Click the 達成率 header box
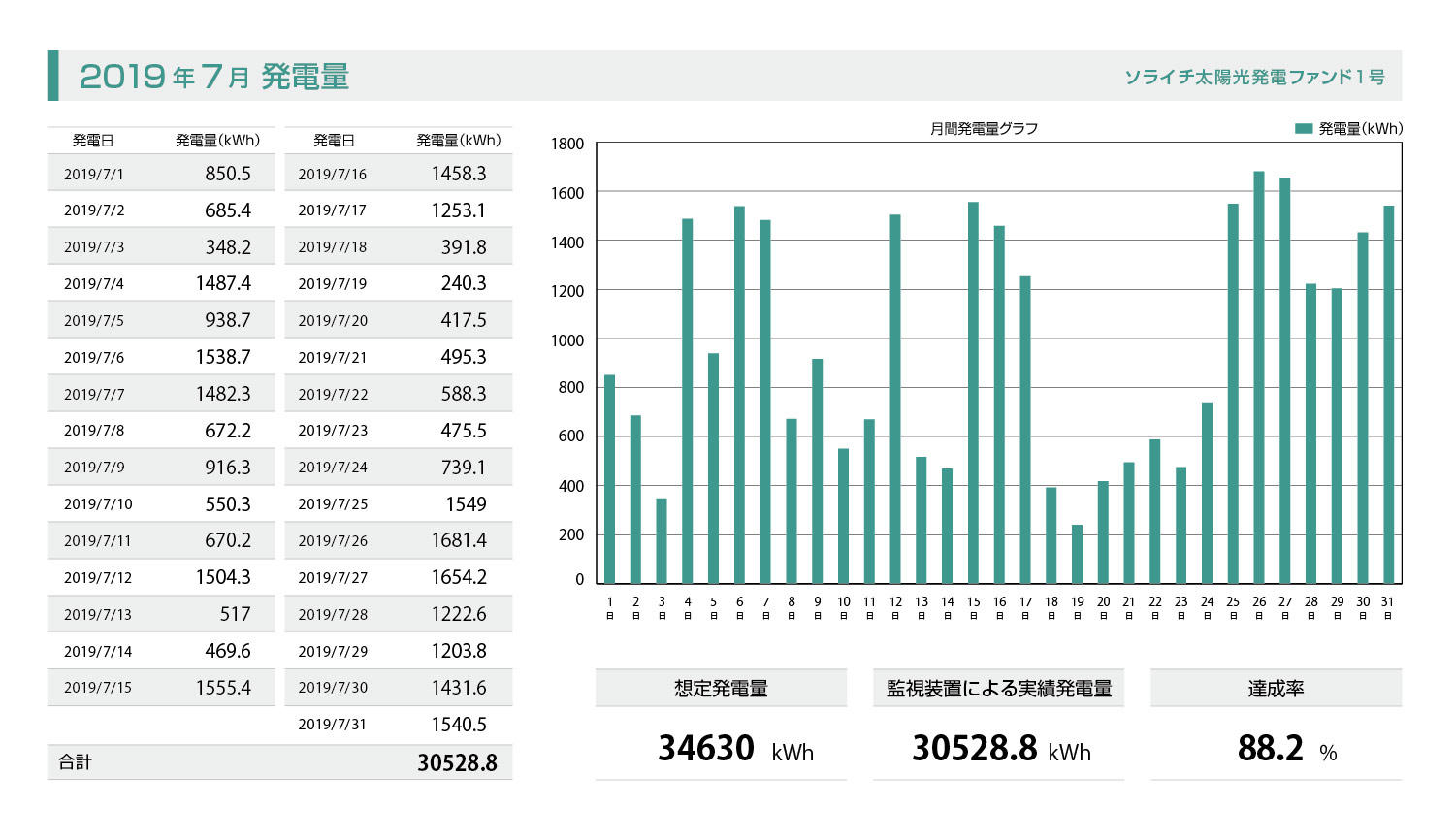1455x840 pixels. [x=1276, y=689]
